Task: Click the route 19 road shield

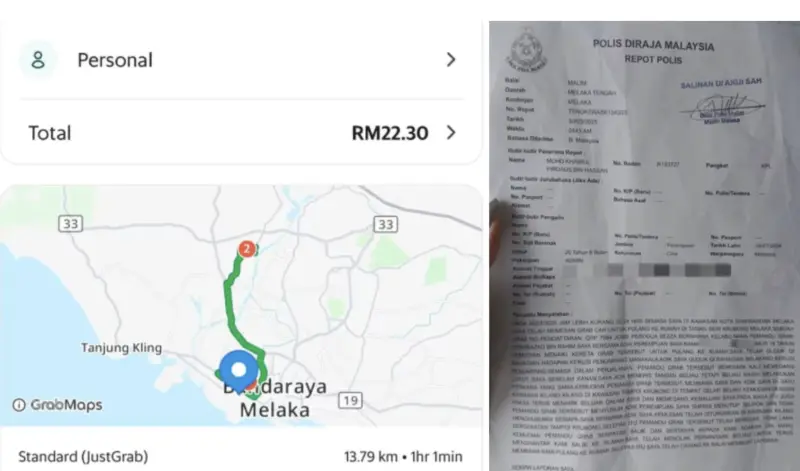Action: tap(350, 401)
